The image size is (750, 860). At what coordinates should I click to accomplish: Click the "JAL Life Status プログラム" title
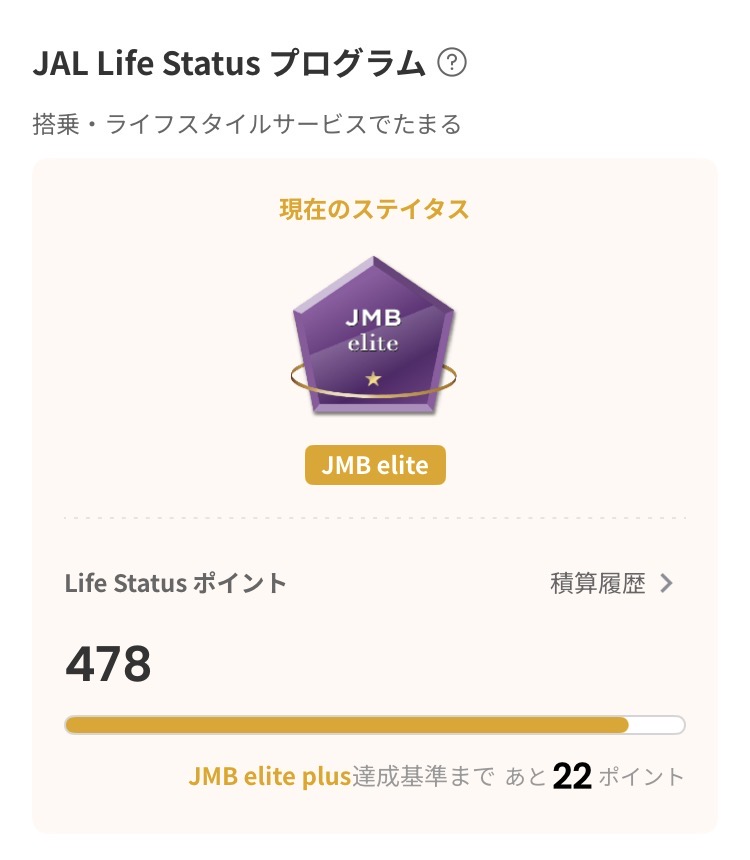point(229,64)
